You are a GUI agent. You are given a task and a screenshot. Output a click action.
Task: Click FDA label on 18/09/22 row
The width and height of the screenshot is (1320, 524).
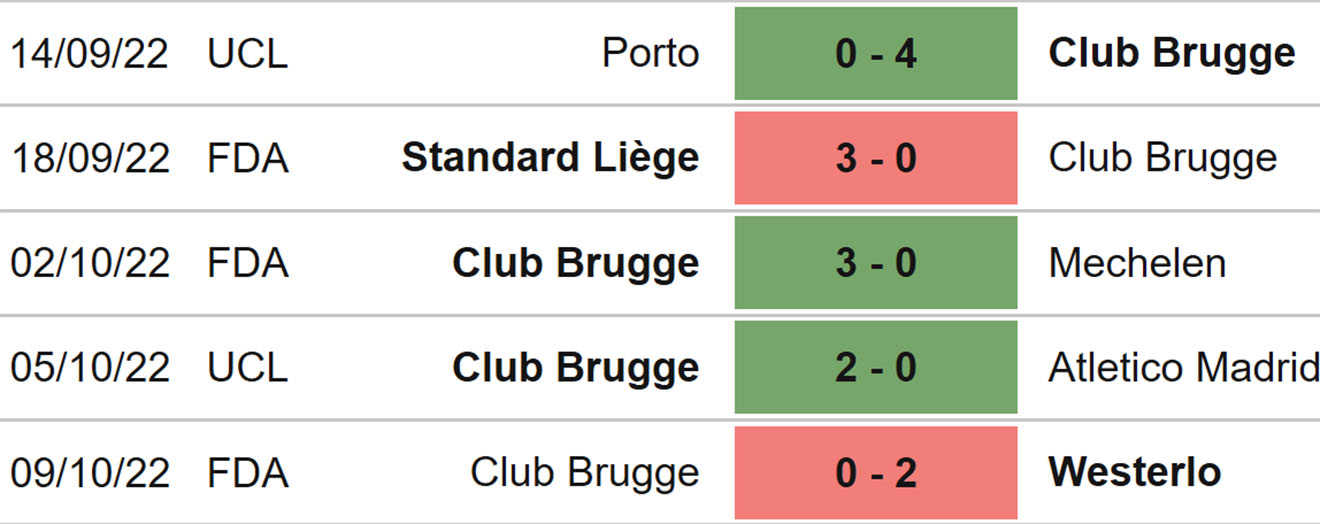(x=247, y=158)
